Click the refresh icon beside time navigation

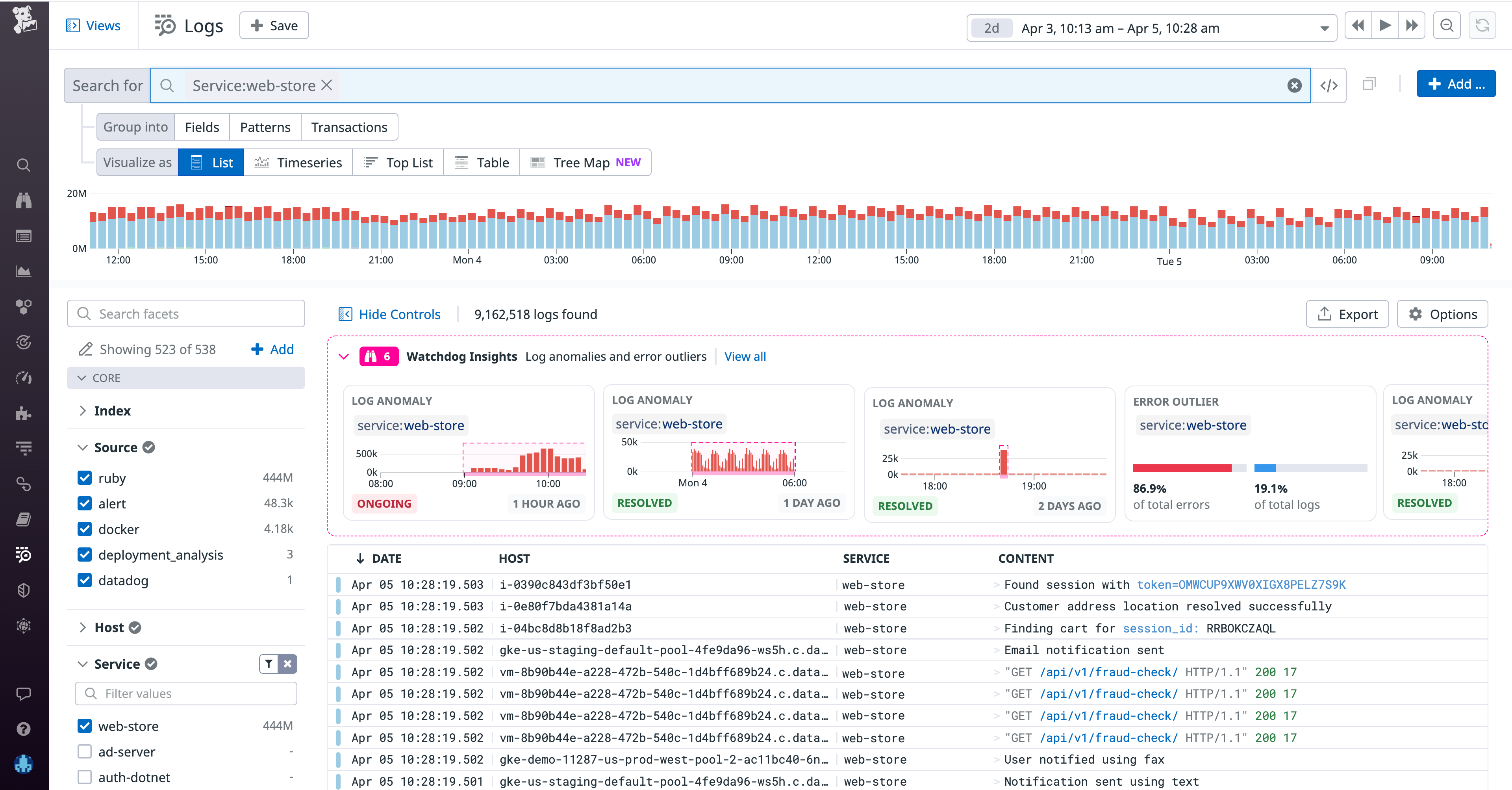1482,25
